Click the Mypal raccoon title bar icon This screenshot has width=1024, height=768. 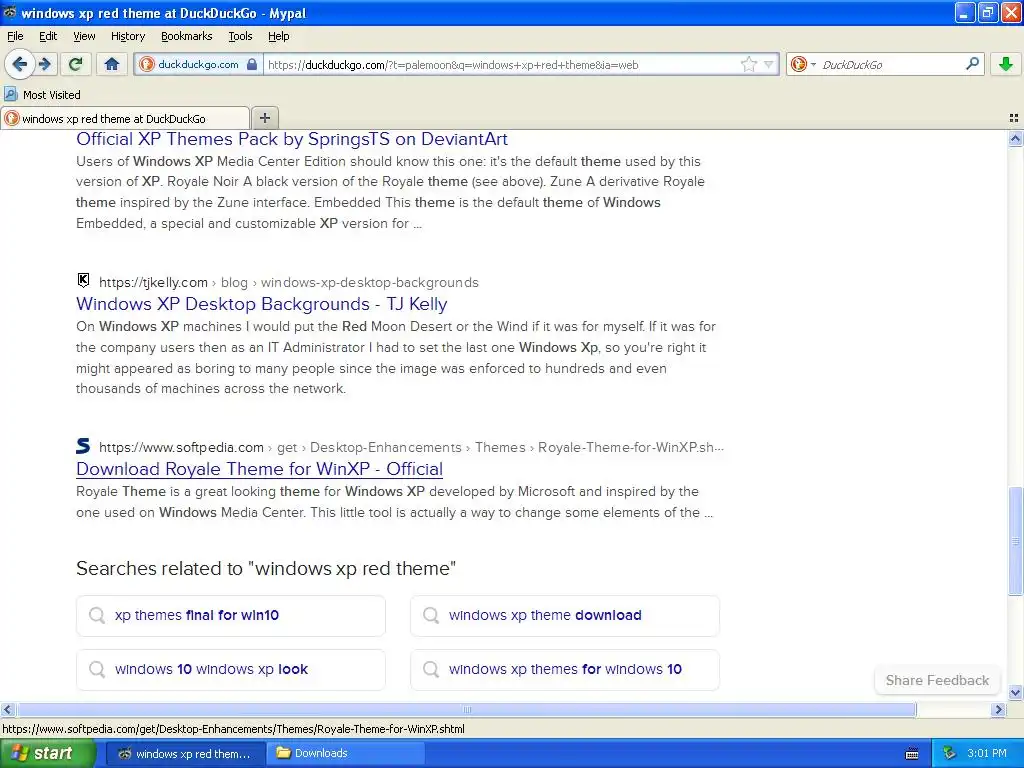(x=9, y=12)
